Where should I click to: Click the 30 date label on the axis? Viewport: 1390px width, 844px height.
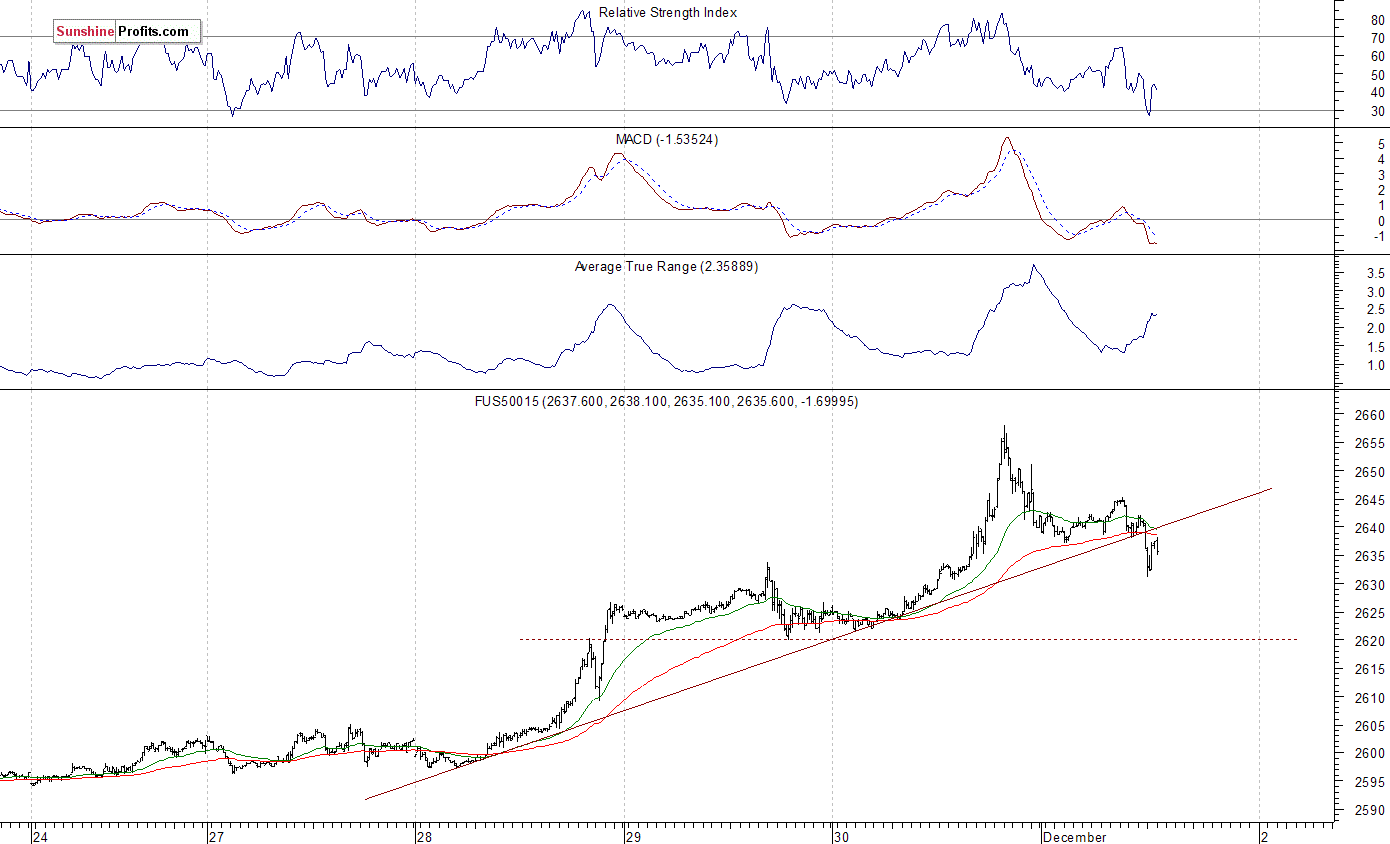[840, 837]
